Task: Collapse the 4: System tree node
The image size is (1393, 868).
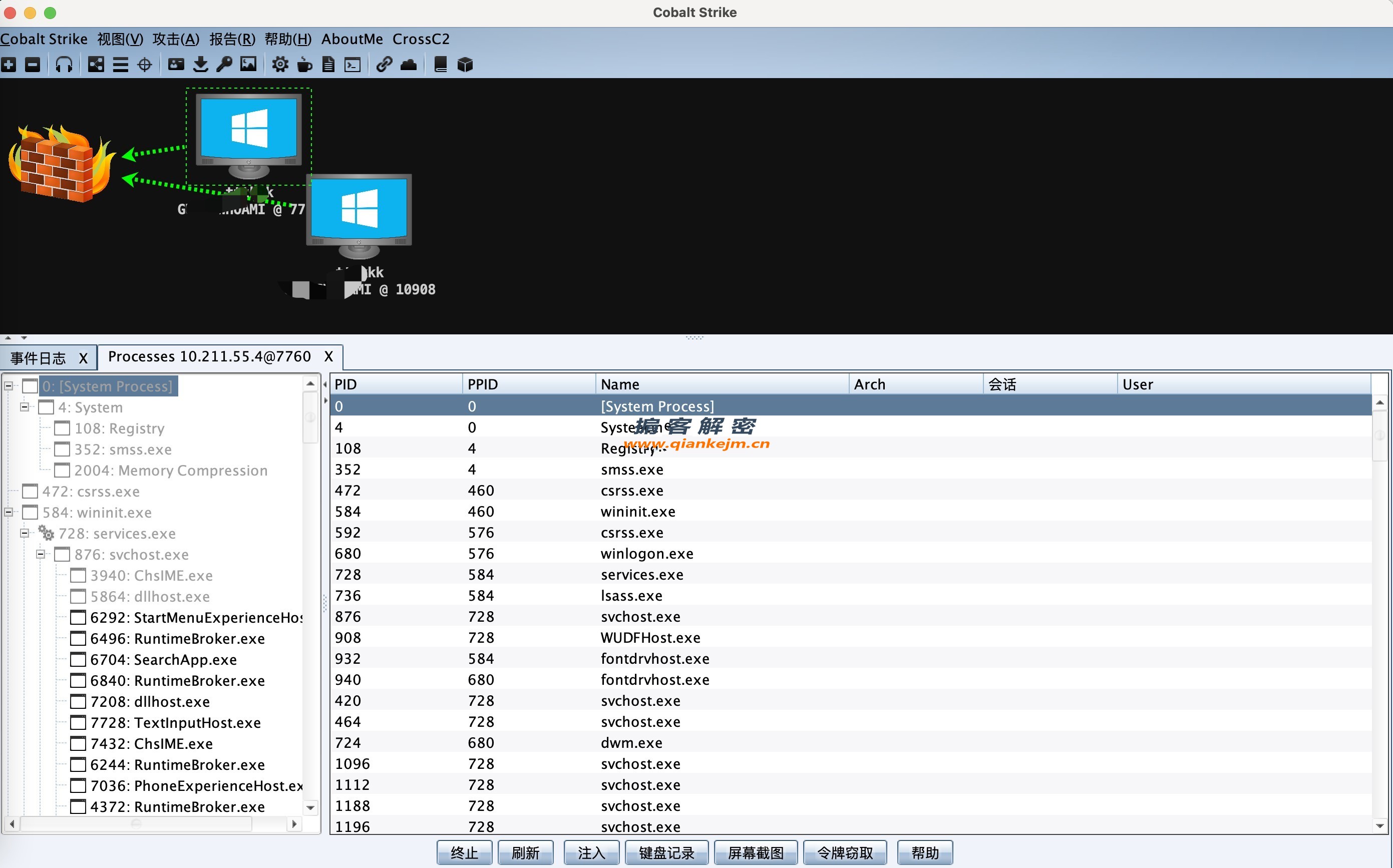Action: coord(25,407)
